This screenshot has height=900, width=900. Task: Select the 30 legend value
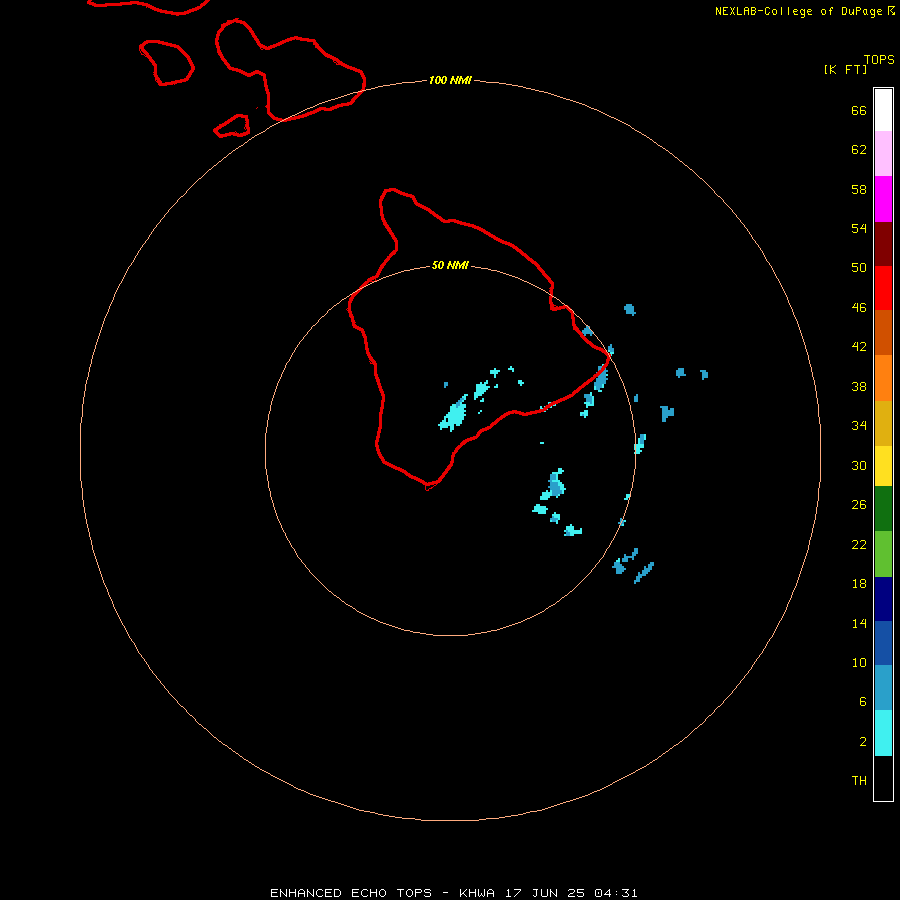[x=859, y=465]
